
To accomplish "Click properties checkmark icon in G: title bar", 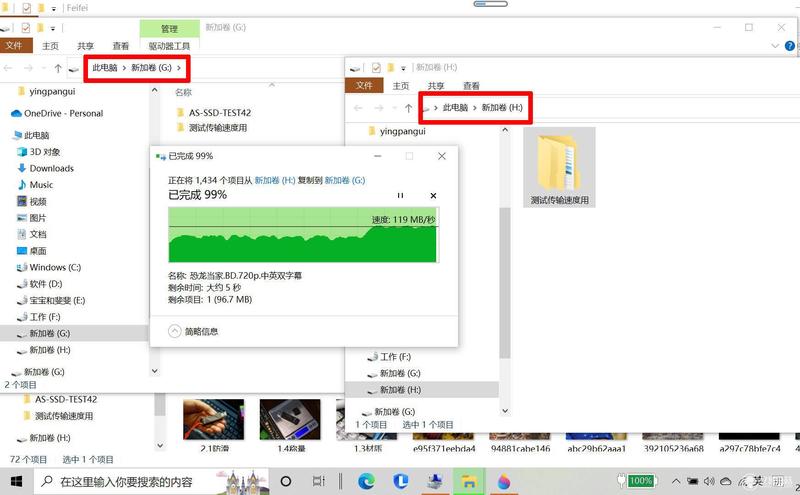I will click(26, 28).
